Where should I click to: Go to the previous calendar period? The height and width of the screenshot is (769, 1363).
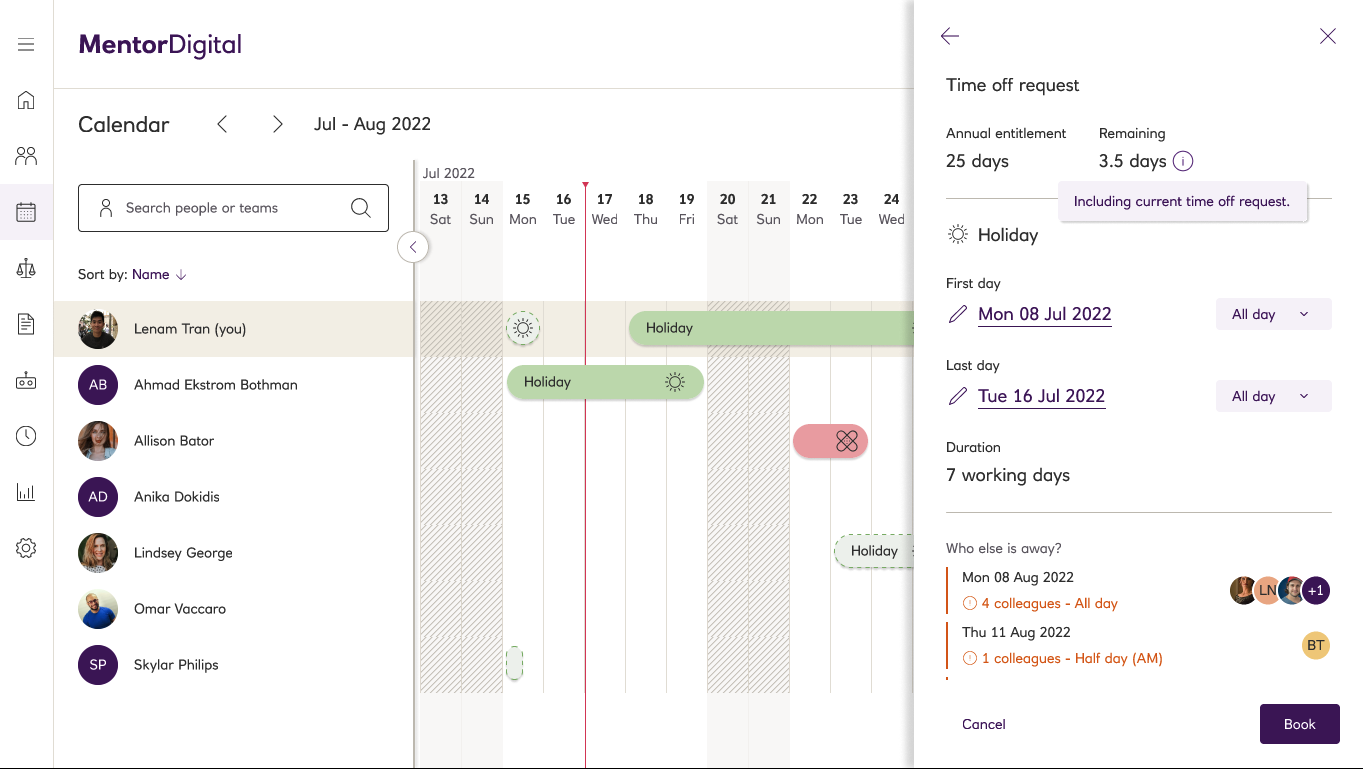tap(222, 124)
